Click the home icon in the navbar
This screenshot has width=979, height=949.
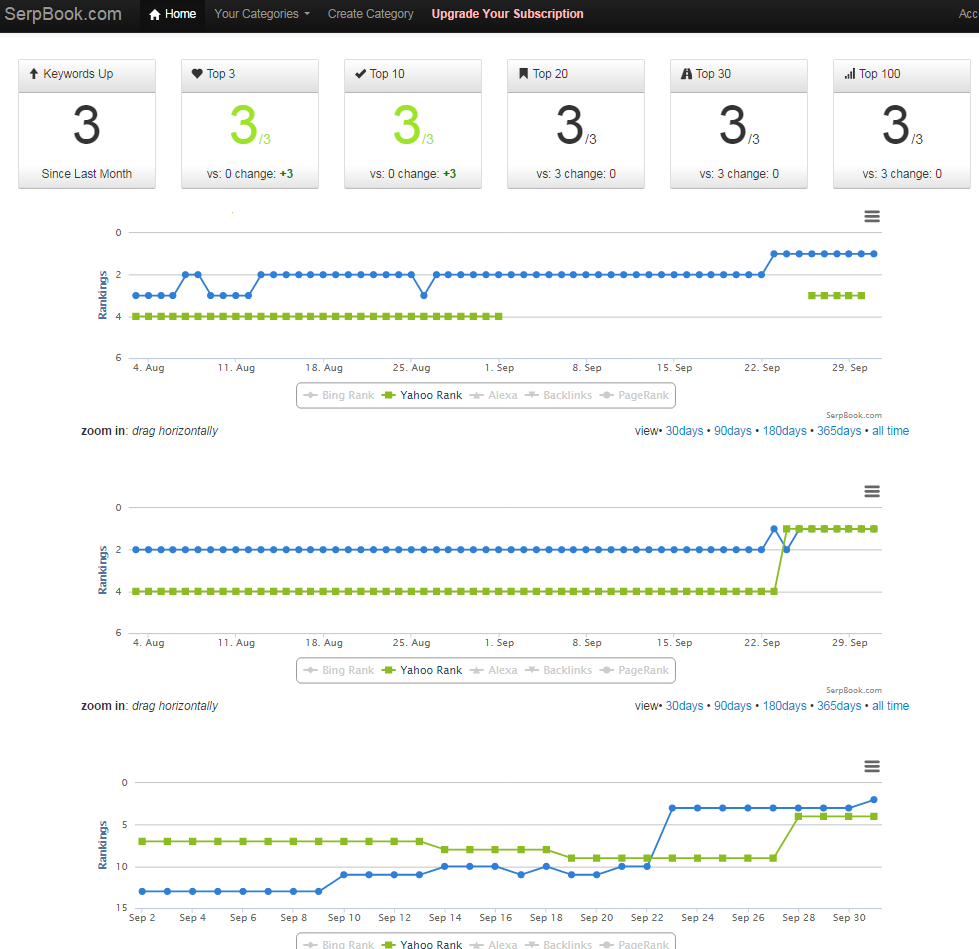[x=155, y=14]
